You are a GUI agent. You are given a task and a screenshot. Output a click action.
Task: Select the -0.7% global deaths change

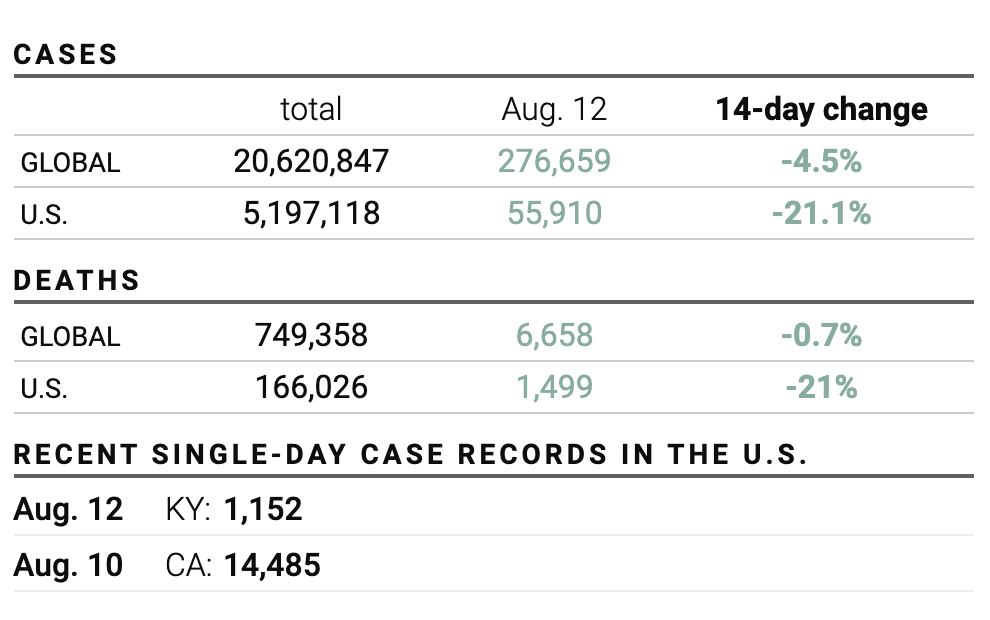click(x=821, y=335)
